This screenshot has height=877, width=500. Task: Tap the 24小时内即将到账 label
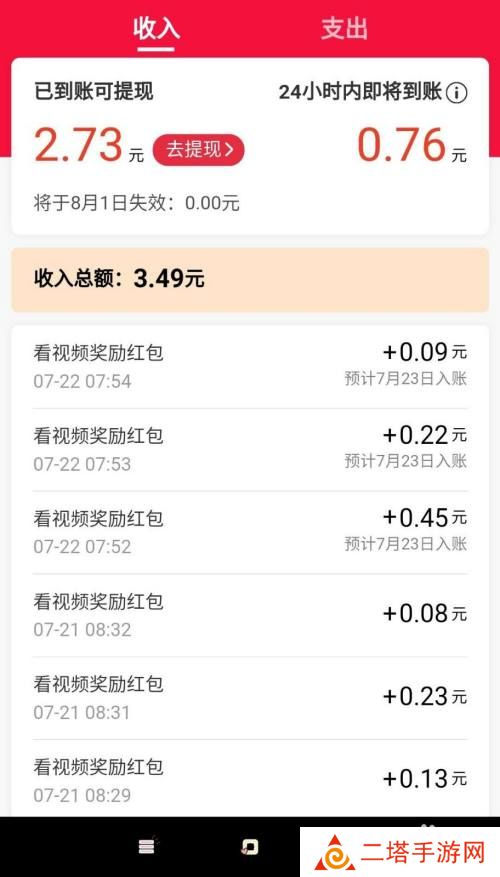(360, 92)
